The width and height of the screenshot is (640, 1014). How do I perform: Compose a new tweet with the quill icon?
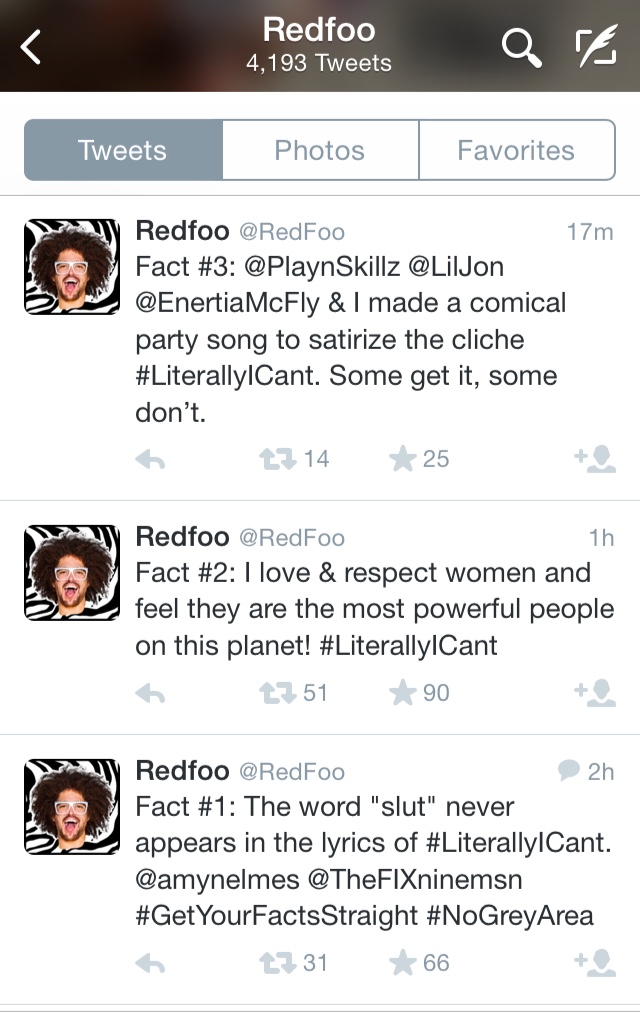[596, 46]
